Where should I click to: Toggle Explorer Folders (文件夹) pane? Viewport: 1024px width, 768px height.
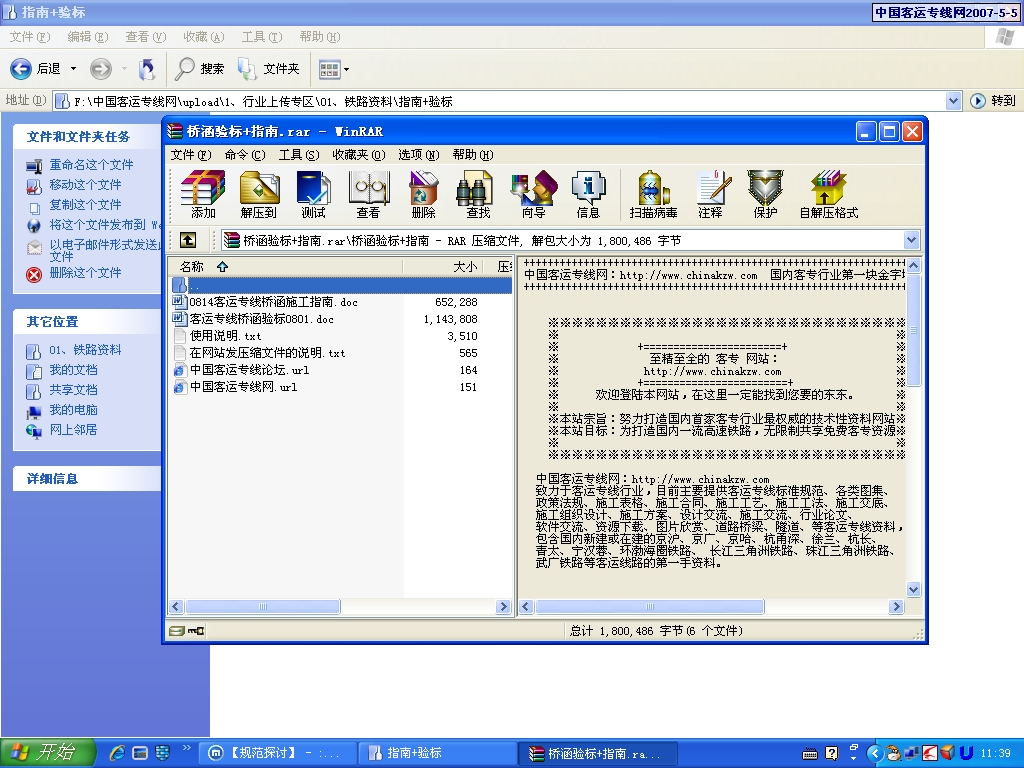click(x=268, y=69)
